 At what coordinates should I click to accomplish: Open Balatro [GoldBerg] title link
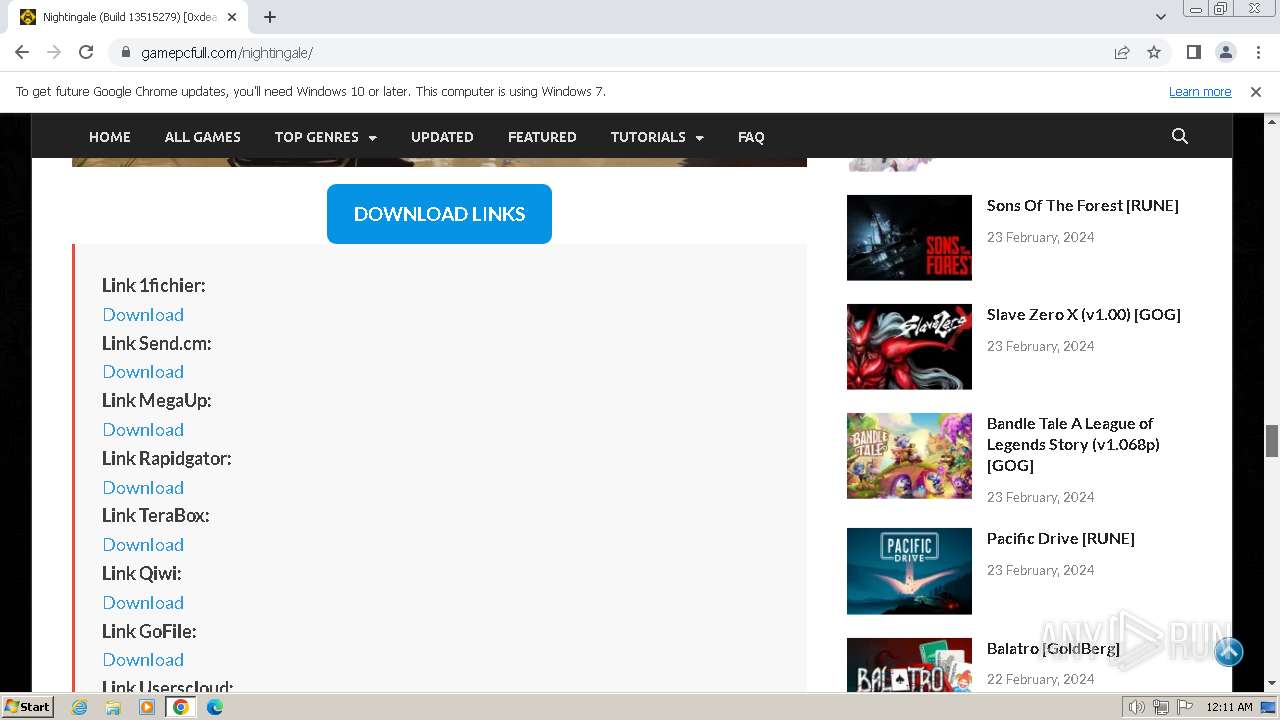tap(1053, 649)
